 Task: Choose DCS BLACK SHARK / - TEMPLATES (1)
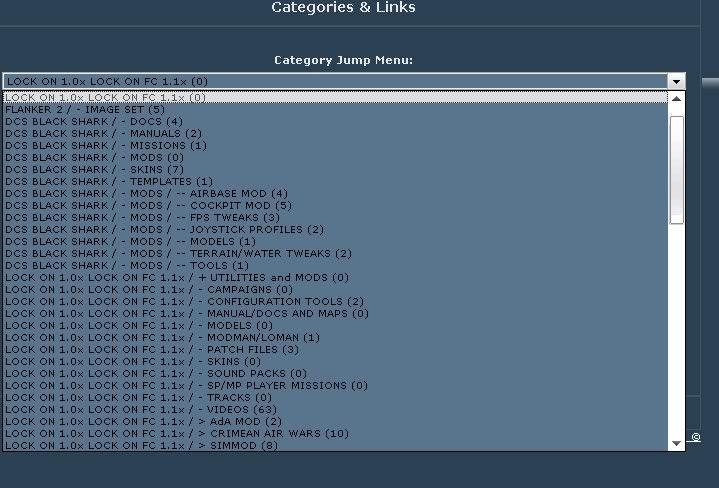tap(335, 181)
